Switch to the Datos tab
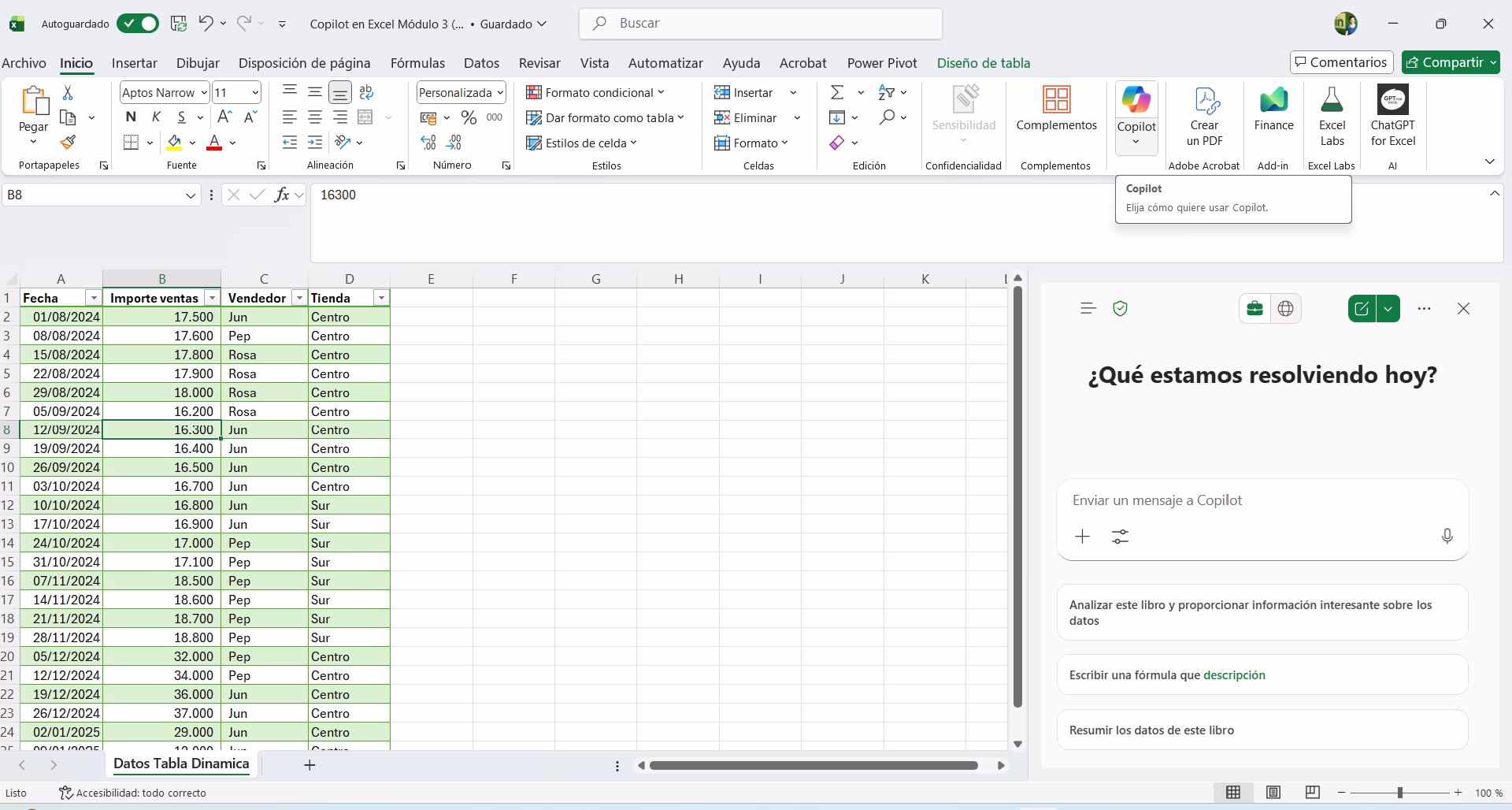1512x810 pixels. (x=481, y=63)
